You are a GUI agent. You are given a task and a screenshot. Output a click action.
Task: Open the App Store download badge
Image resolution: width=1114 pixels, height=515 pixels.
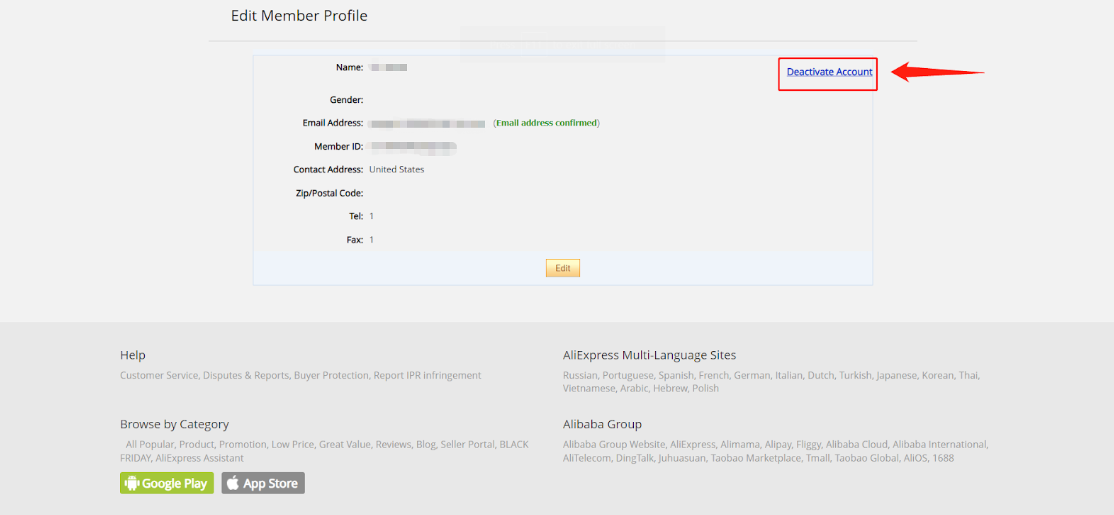point(263,483)
